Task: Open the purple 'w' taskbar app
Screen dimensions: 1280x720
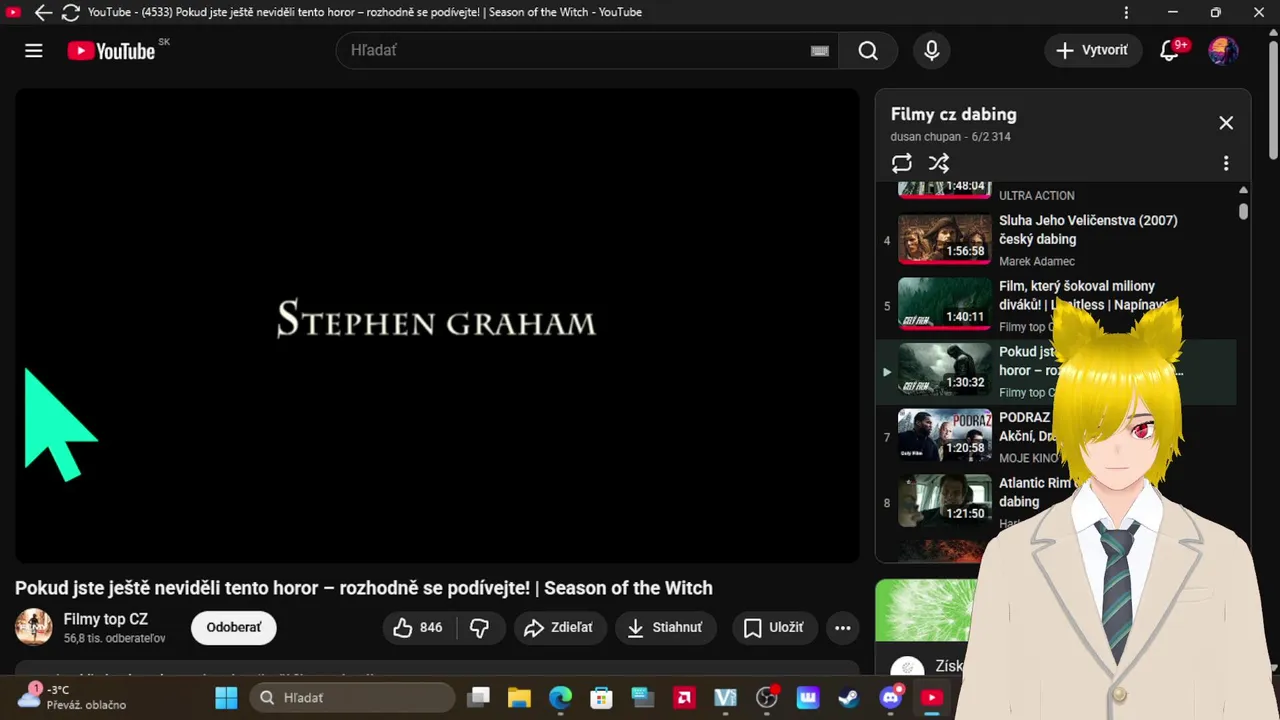Action: tap(808, 697)
